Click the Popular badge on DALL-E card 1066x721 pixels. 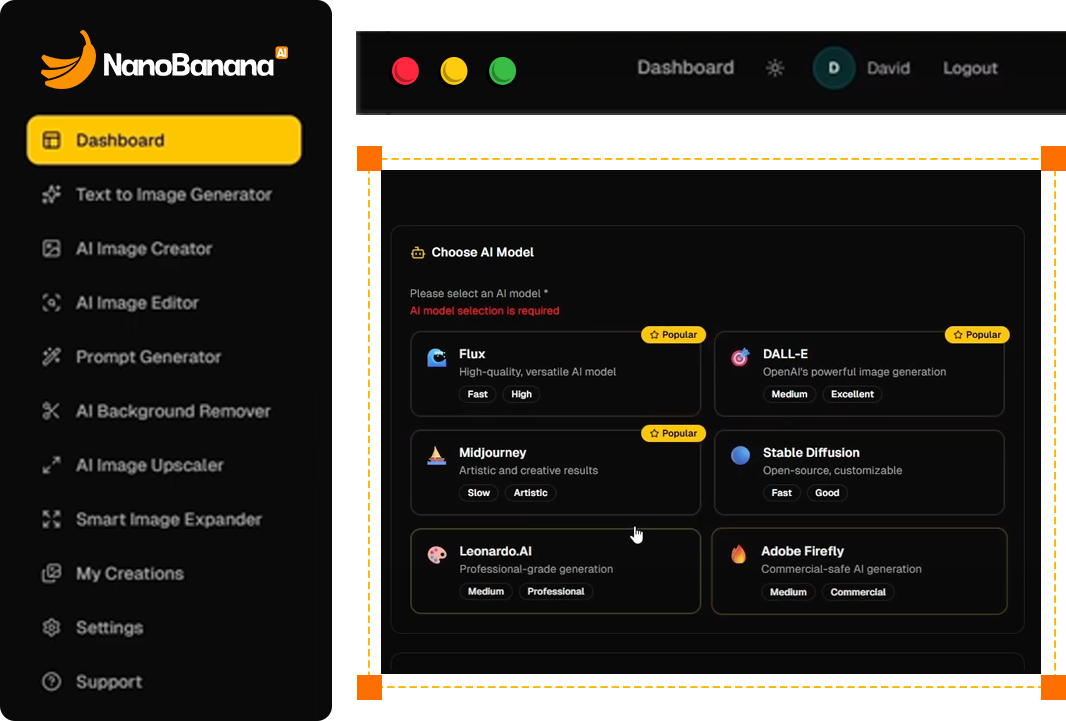pos(977,334)
